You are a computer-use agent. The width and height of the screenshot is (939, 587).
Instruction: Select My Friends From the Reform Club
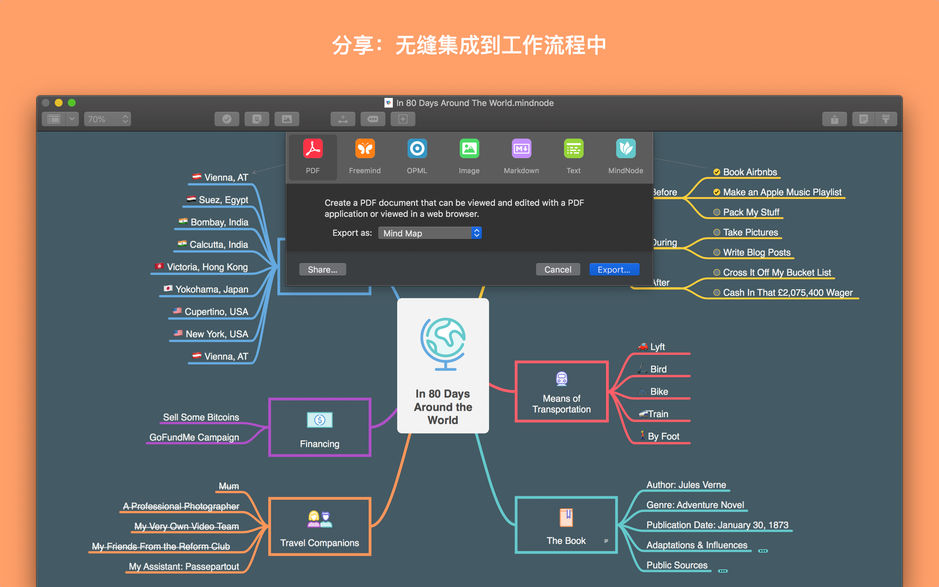160,546
